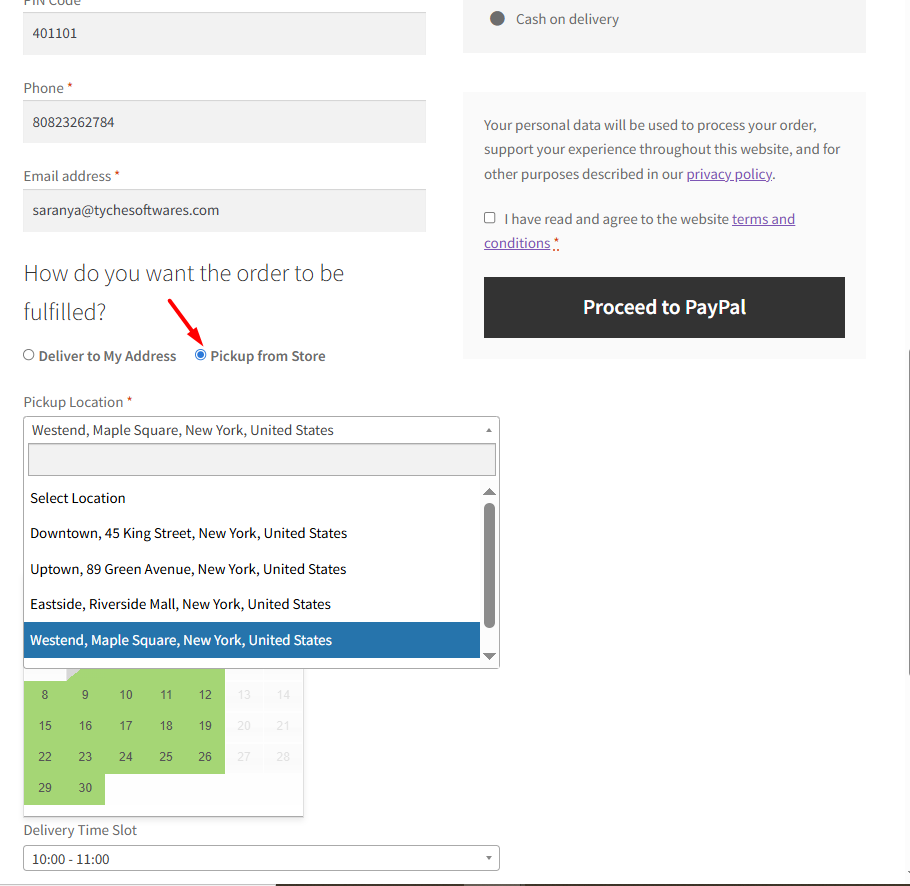
Task: Click the "Proceed to PayPal" button
Action: (x=664, y=307)
